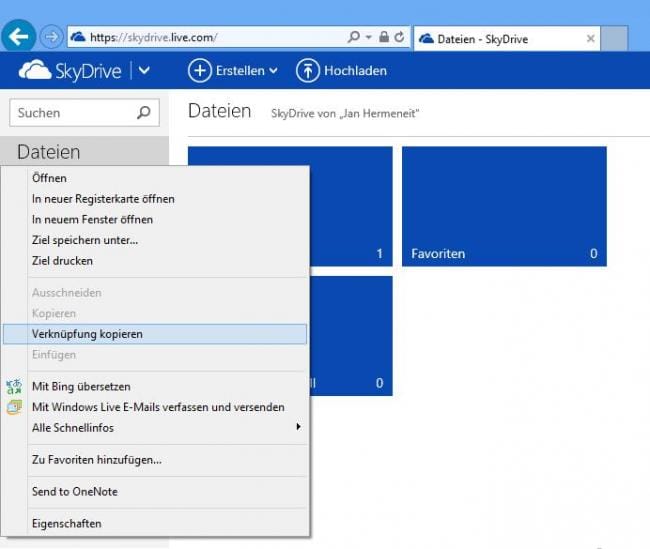Focus the Suchen search field
This screenshot has height=549, width=650.
coord(85,112)
